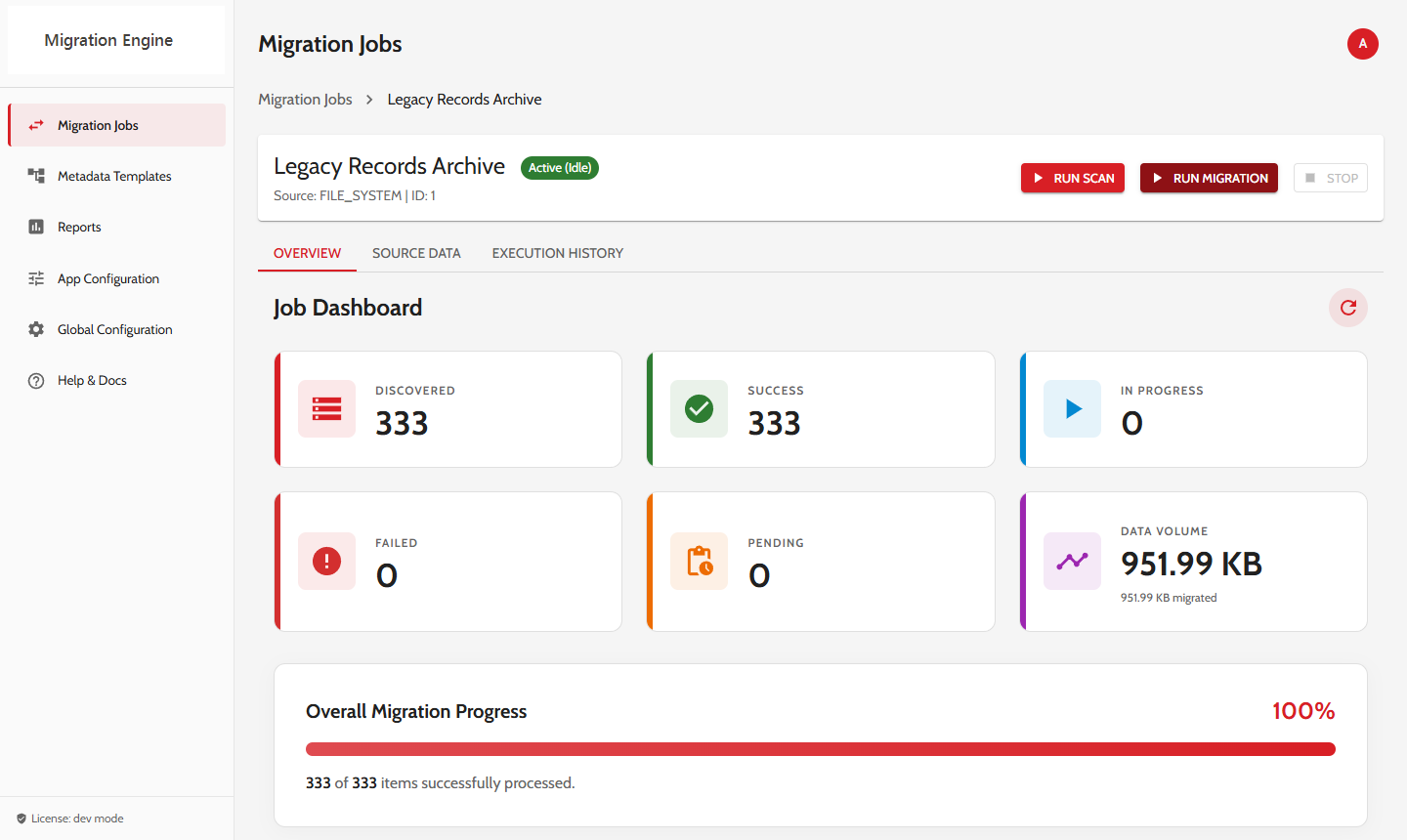This screenshot has width=1407, height=840.
Task: Click the Active (Idle) status badge
Action: [560, 168]
